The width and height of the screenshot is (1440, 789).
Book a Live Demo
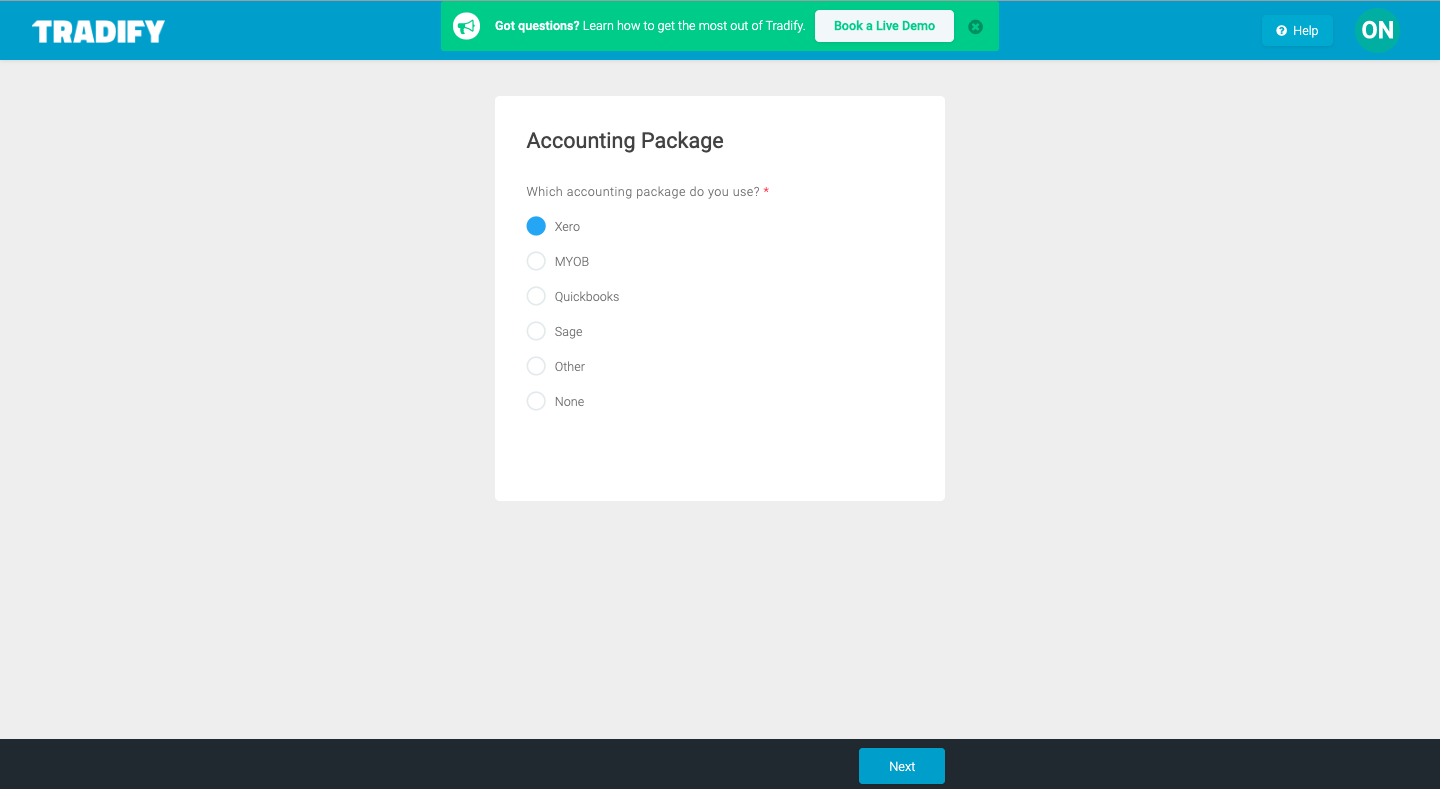pos(884,26)
